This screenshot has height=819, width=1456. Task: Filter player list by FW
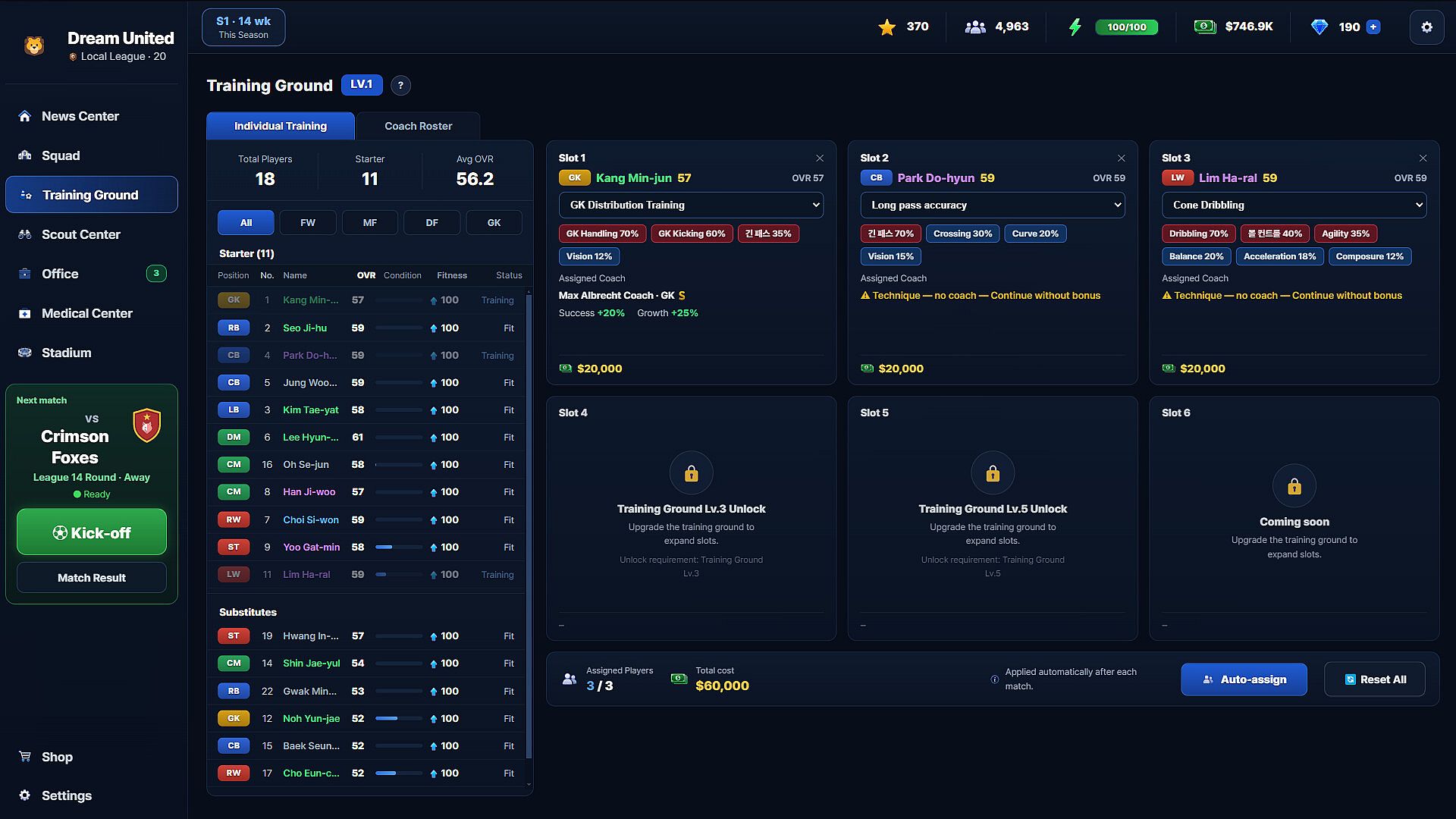308,223
